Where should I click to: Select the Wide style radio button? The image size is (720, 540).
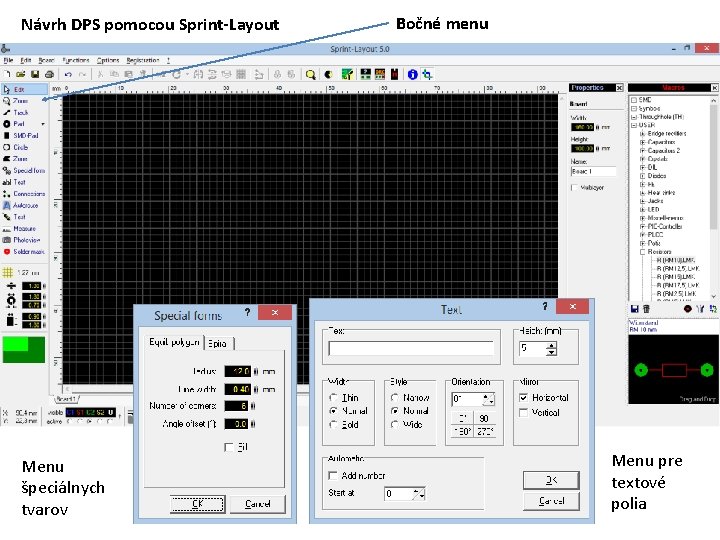[x=394, y=425]
